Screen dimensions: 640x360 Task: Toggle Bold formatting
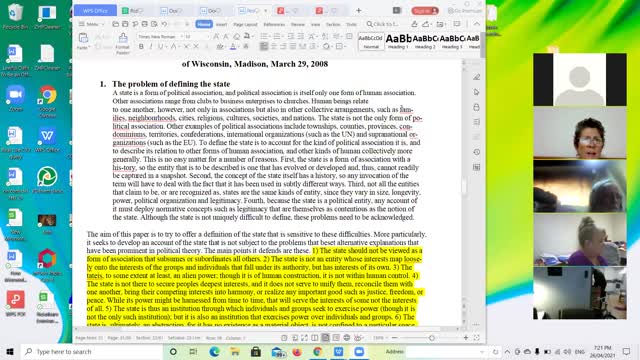(141, 47)
